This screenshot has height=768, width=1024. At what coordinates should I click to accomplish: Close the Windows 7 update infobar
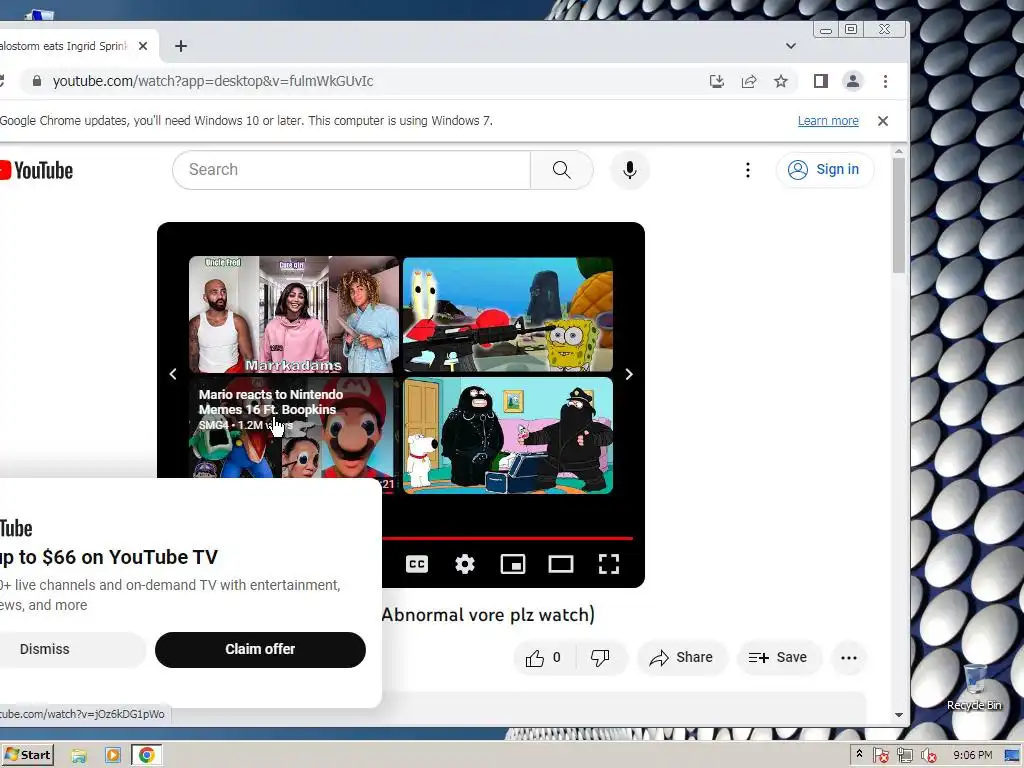(x=883, y=121)
